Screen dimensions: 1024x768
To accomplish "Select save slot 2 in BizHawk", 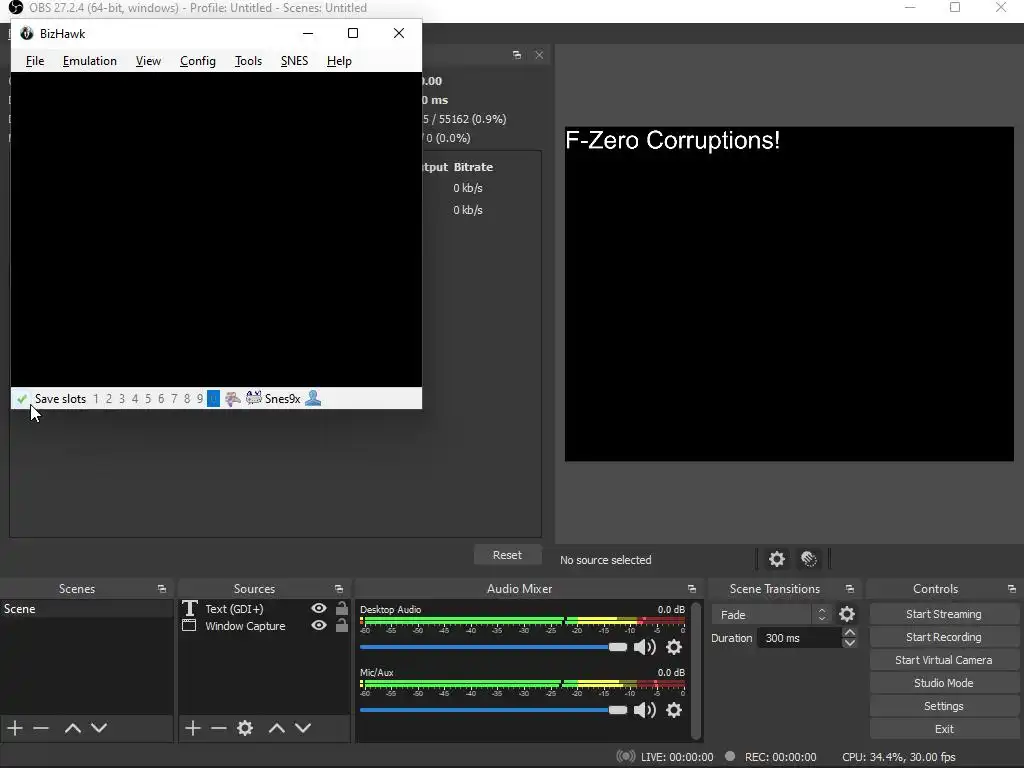I will click(109, 399).
